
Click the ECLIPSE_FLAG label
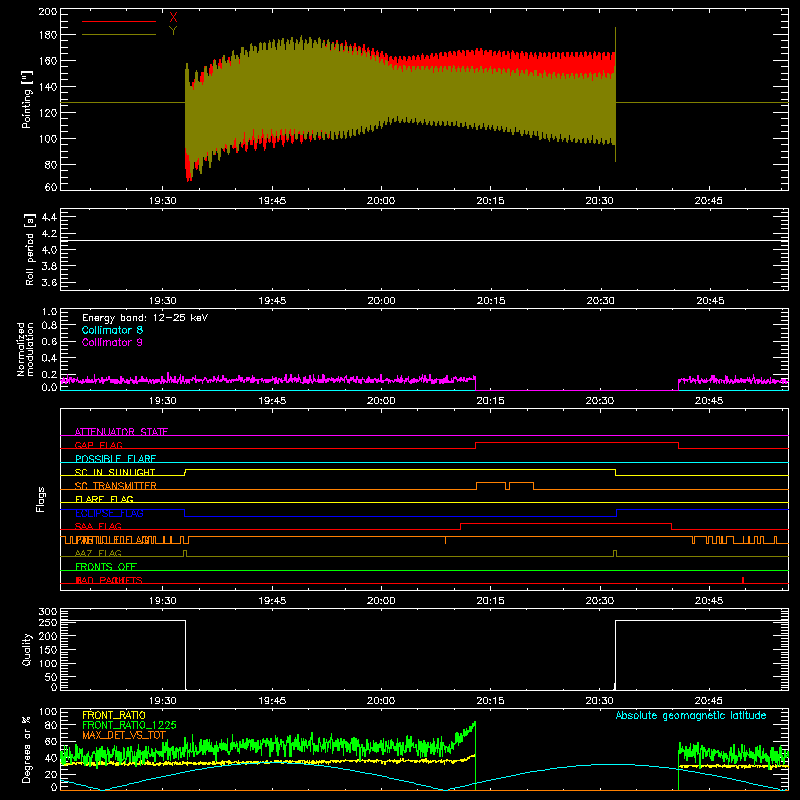tap(109, 513)
